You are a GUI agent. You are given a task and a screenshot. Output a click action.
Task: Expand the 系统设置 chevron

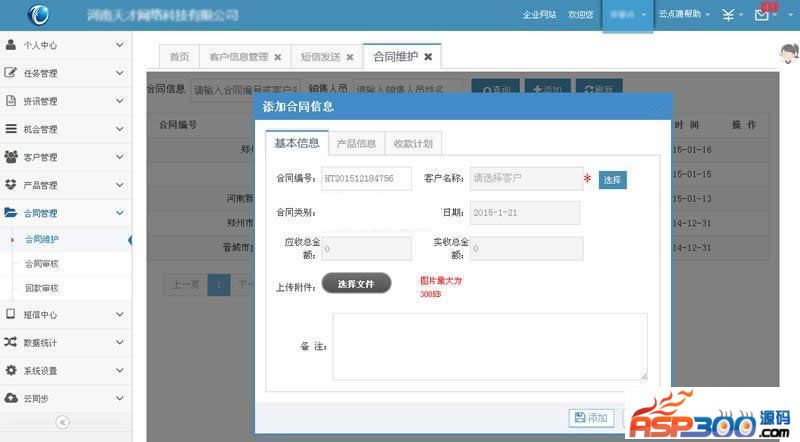point(119,370)
